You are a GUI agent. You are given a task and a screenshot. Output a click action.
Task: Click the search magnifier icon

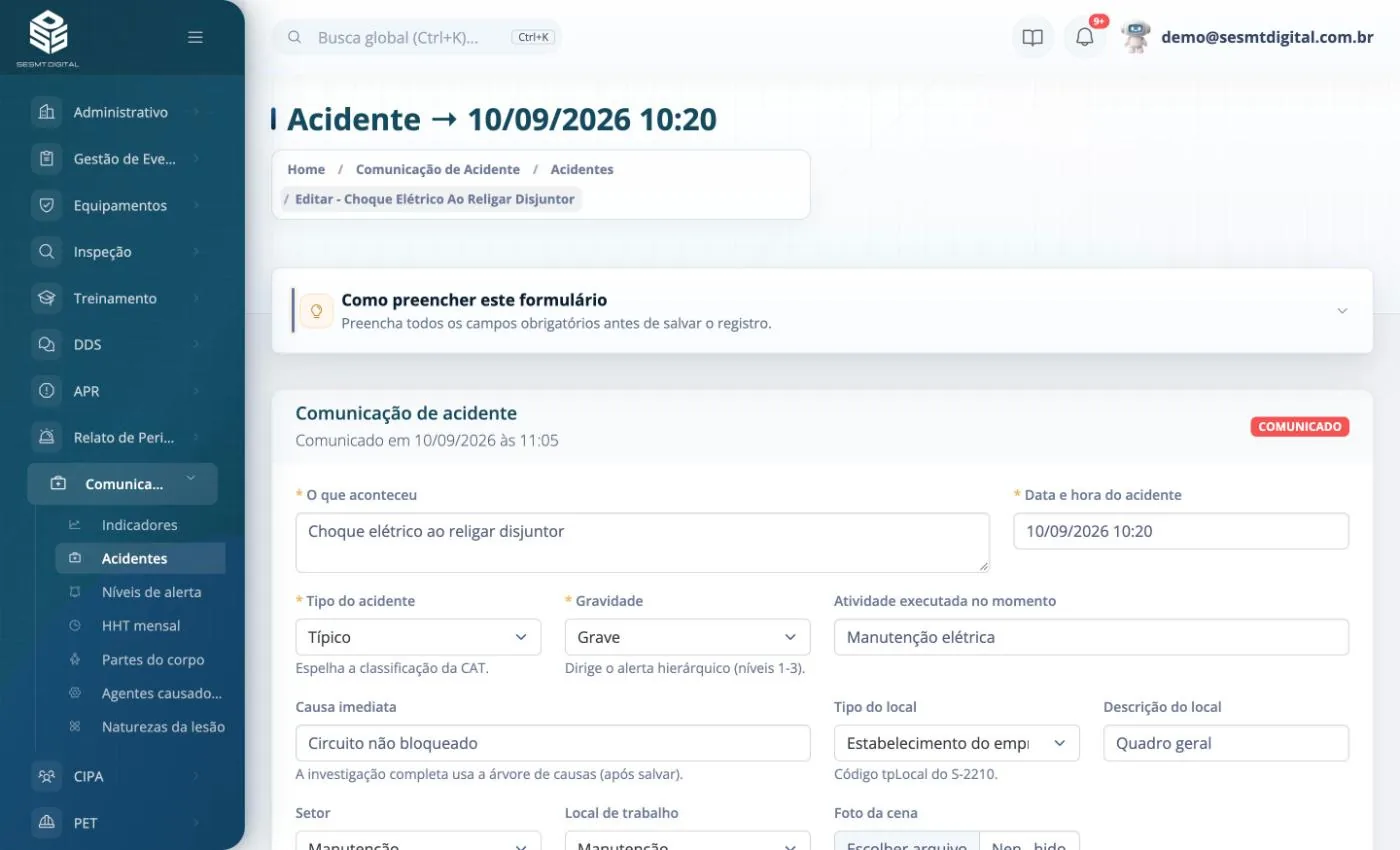point(295,37)
